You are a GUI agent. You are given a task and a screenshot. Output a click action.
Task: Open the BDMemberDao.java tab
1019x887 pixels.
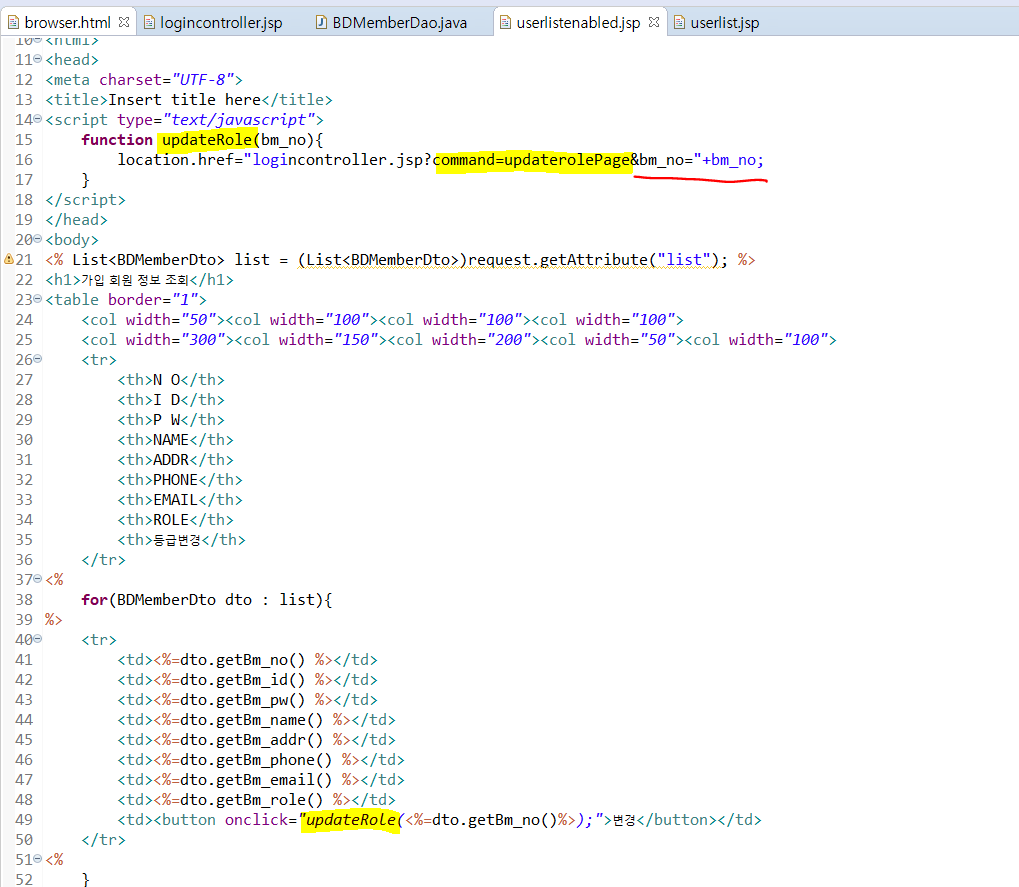(400, 23)
